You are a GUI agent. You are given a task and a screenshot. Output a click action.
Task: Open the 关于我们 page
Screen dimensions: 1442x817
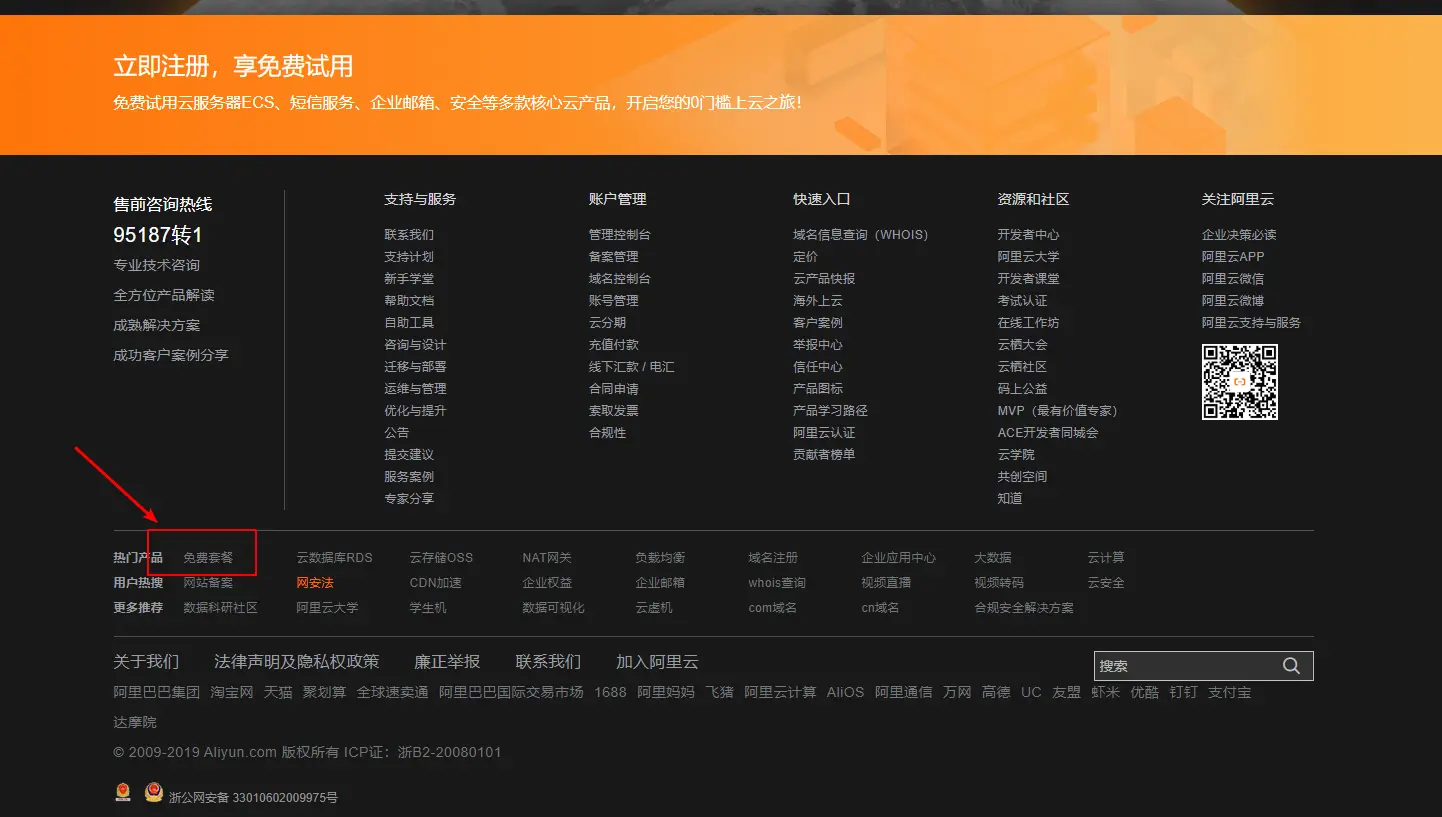pos(146,661)
